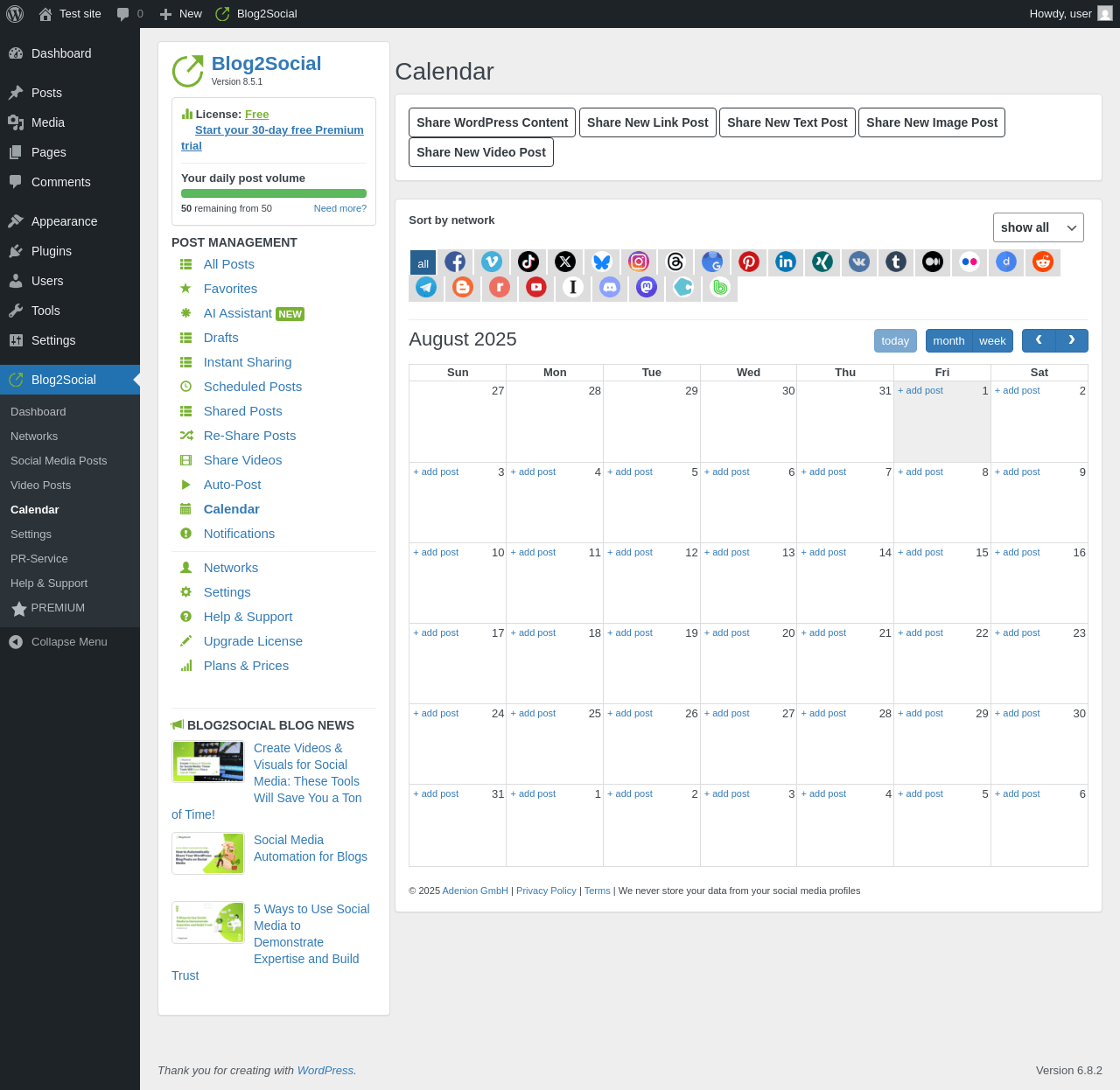Add post on August 20
The height and width of the screenshot is (1090, 1120).
[727, 633]
